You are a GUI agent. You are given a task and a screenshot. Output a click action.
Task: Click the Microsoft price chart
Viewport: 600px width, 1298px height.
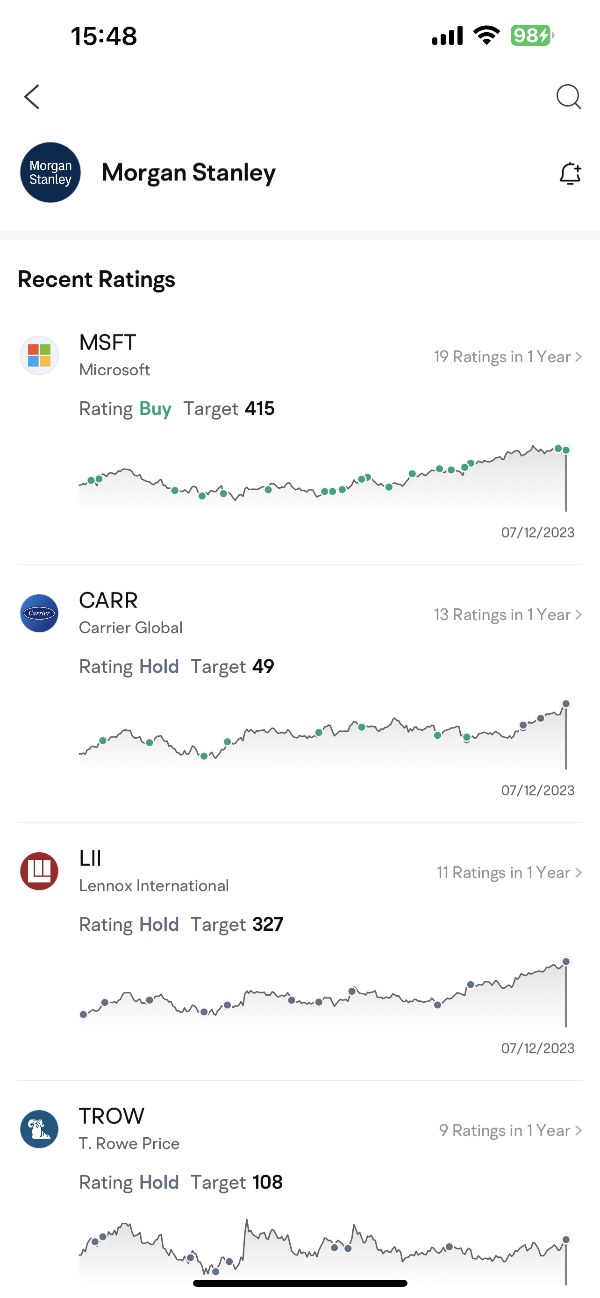tap(324, 478)
